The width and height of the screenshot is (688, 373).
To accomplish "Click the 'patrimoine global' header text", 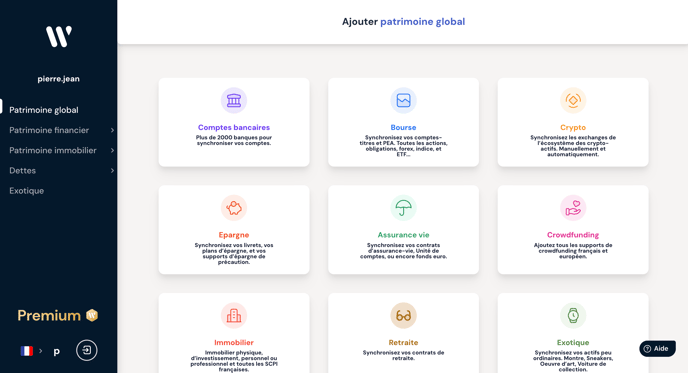I will (423, 22).
